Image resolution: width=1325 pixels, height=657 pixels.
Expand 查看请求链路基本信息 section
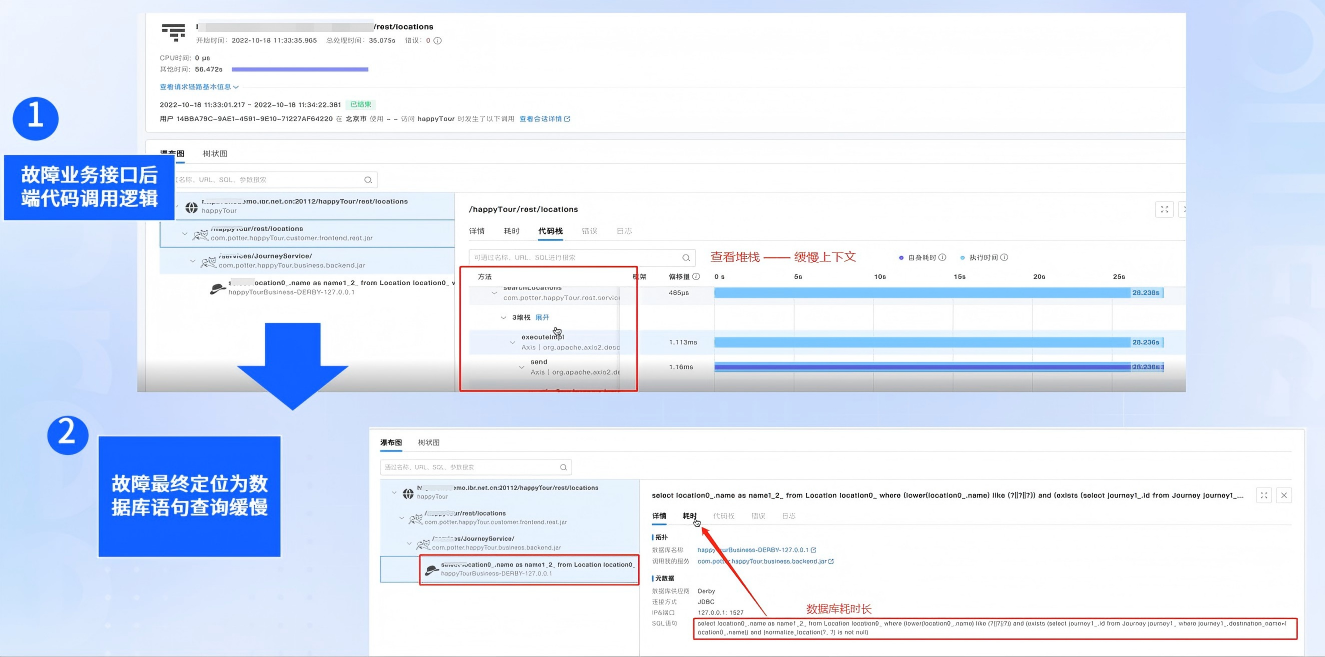[x=199, y=87]
